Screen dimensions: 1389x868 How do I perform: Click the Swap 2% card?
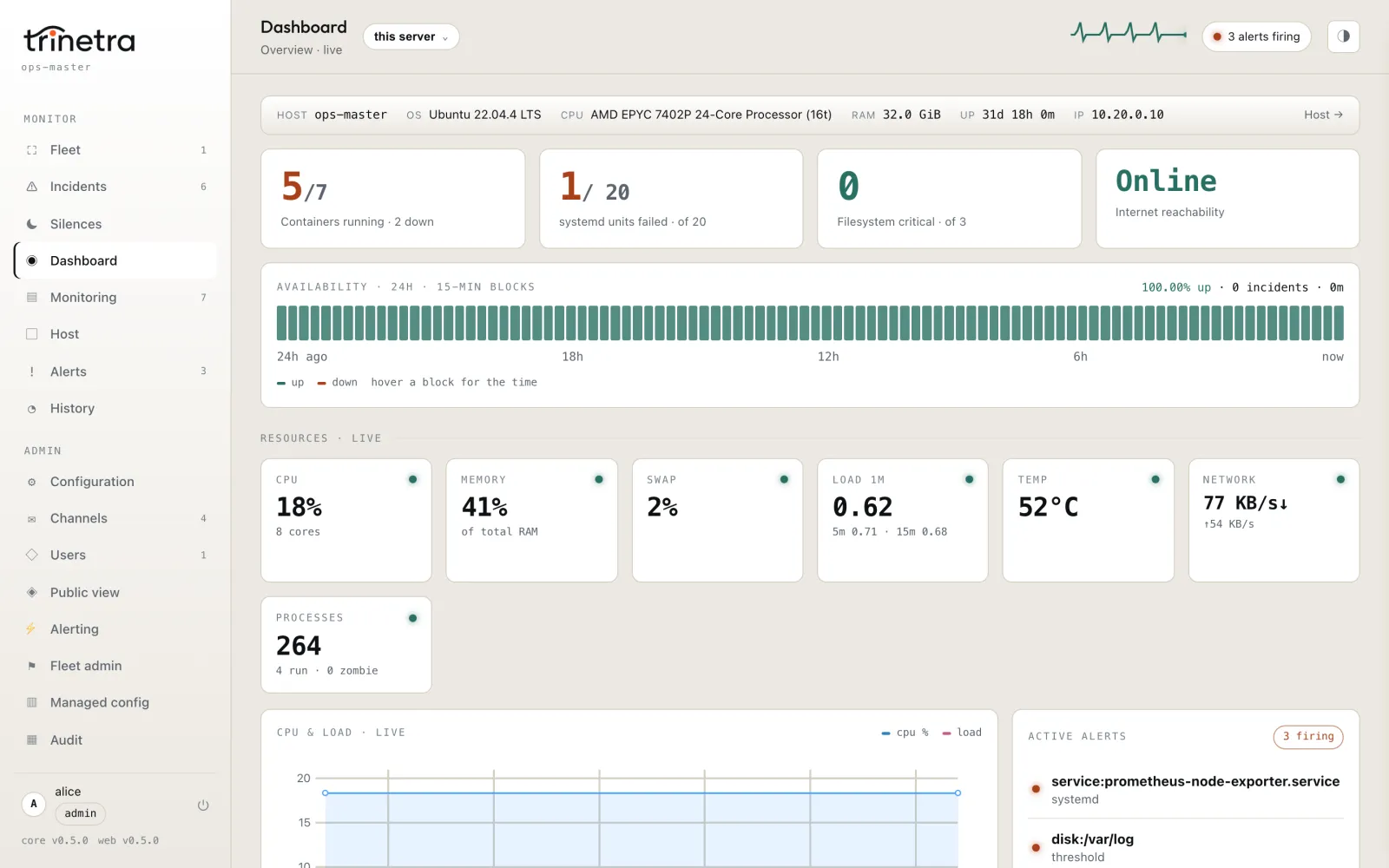[717, 520]
